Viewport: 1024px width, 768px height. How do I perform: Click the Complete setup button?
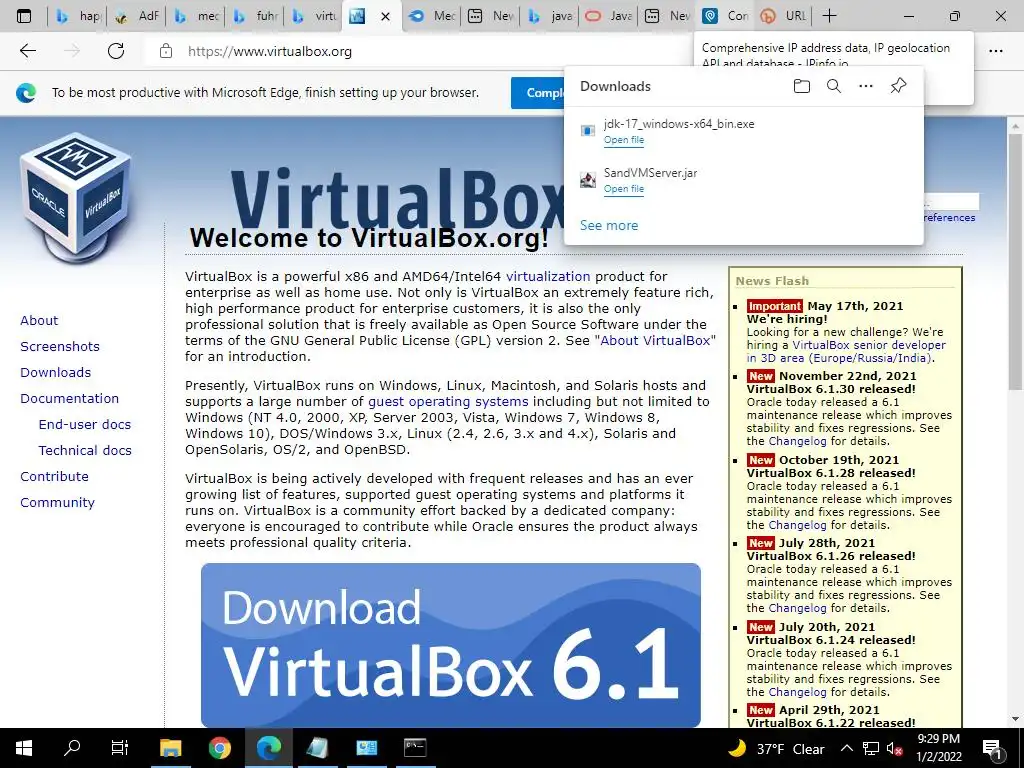point(537,93)
